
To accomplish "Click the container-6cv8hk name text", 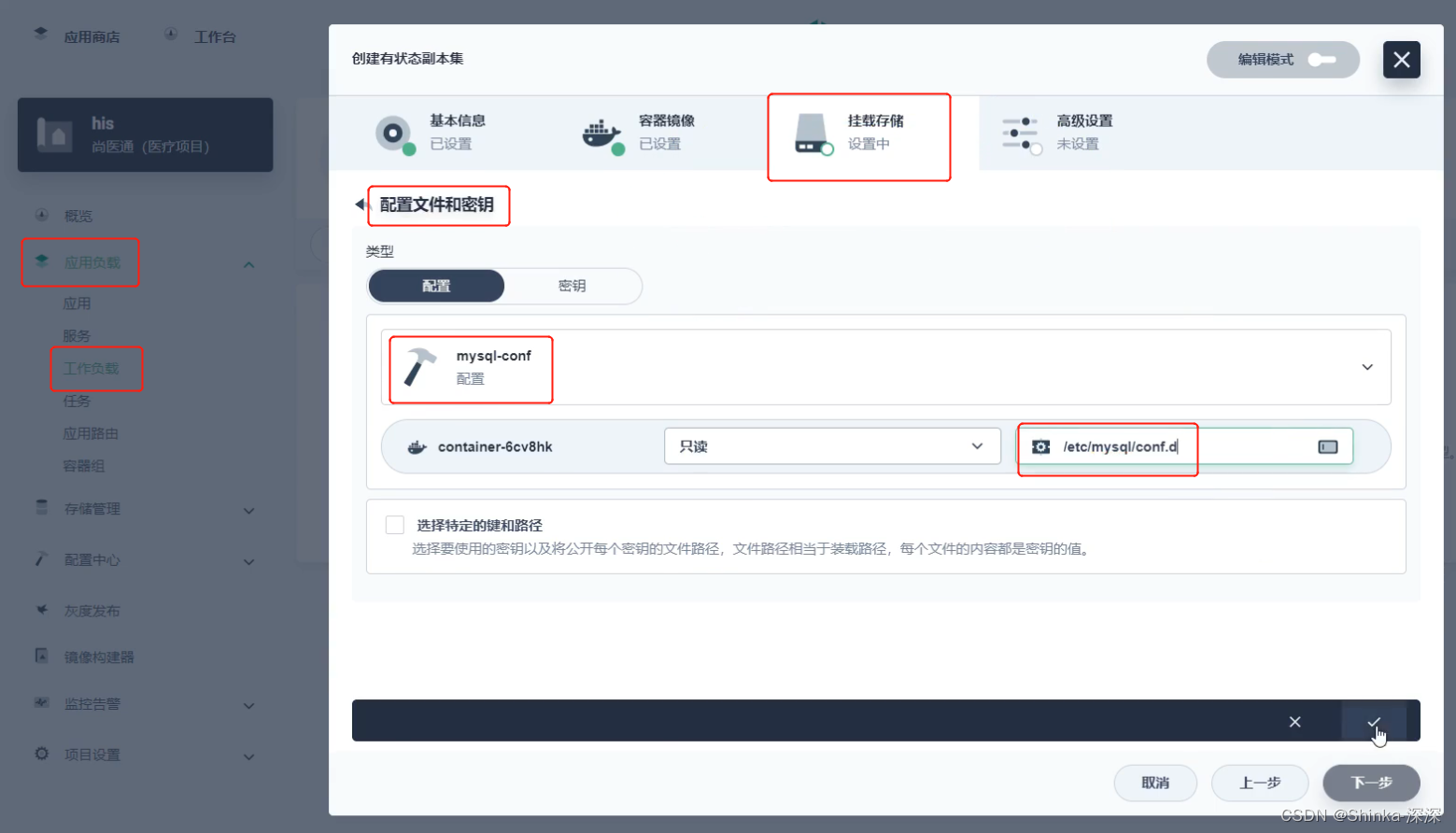I will coord(495,447).
